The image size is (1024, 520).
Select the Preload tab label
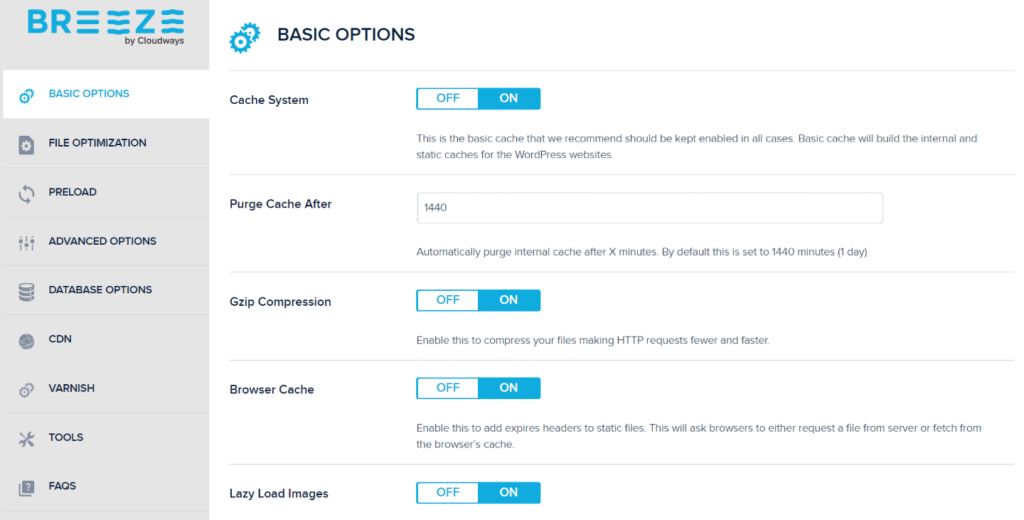tap(72, 192)
